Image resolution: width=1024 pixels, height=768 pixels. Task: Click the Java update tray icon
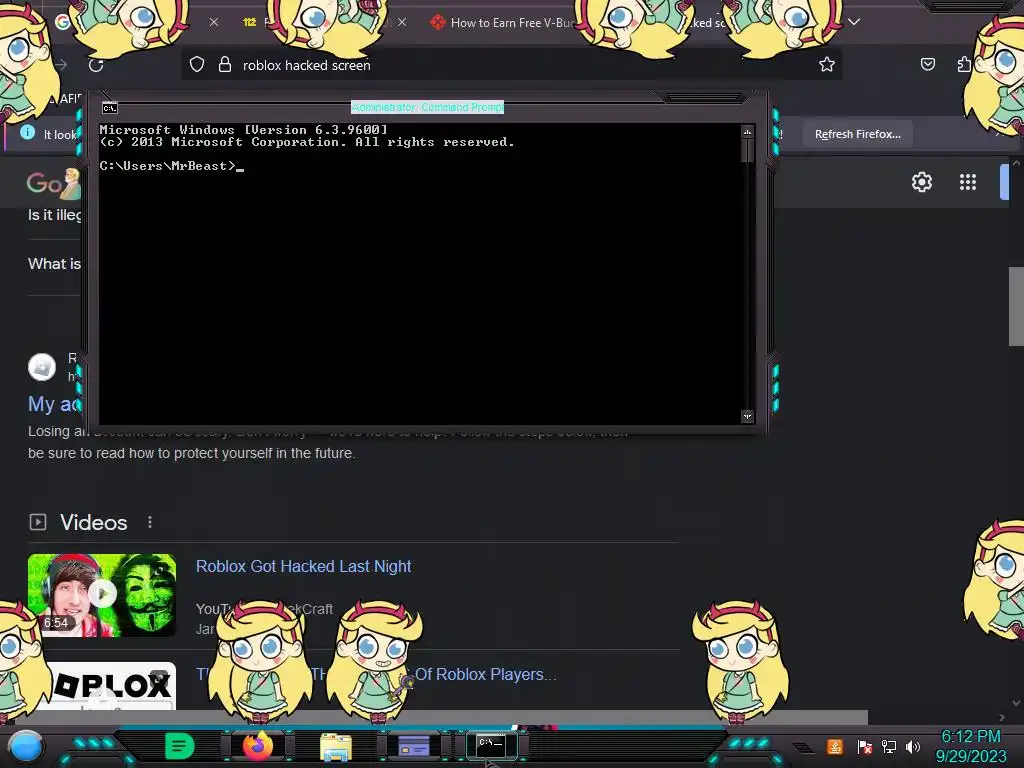coord(835,746)
